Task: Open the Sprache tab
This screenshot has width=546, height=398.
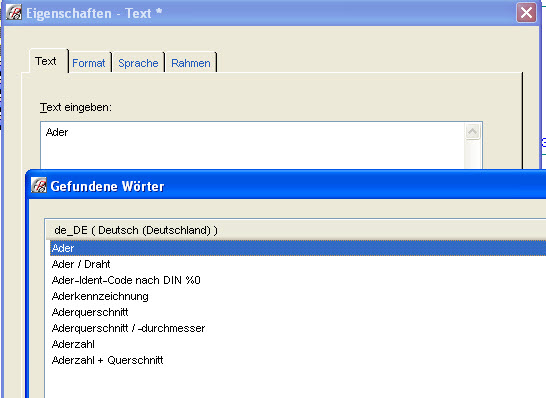Action: (138, 63)
